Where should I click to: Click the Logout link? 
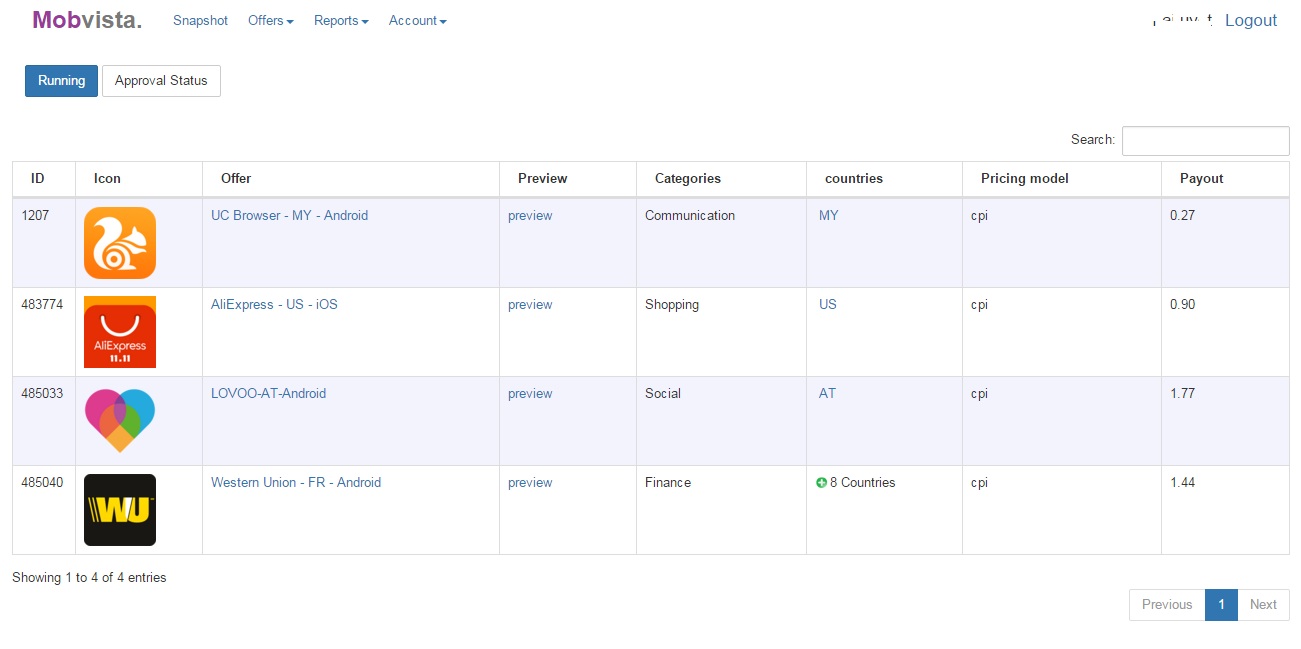1250,21
